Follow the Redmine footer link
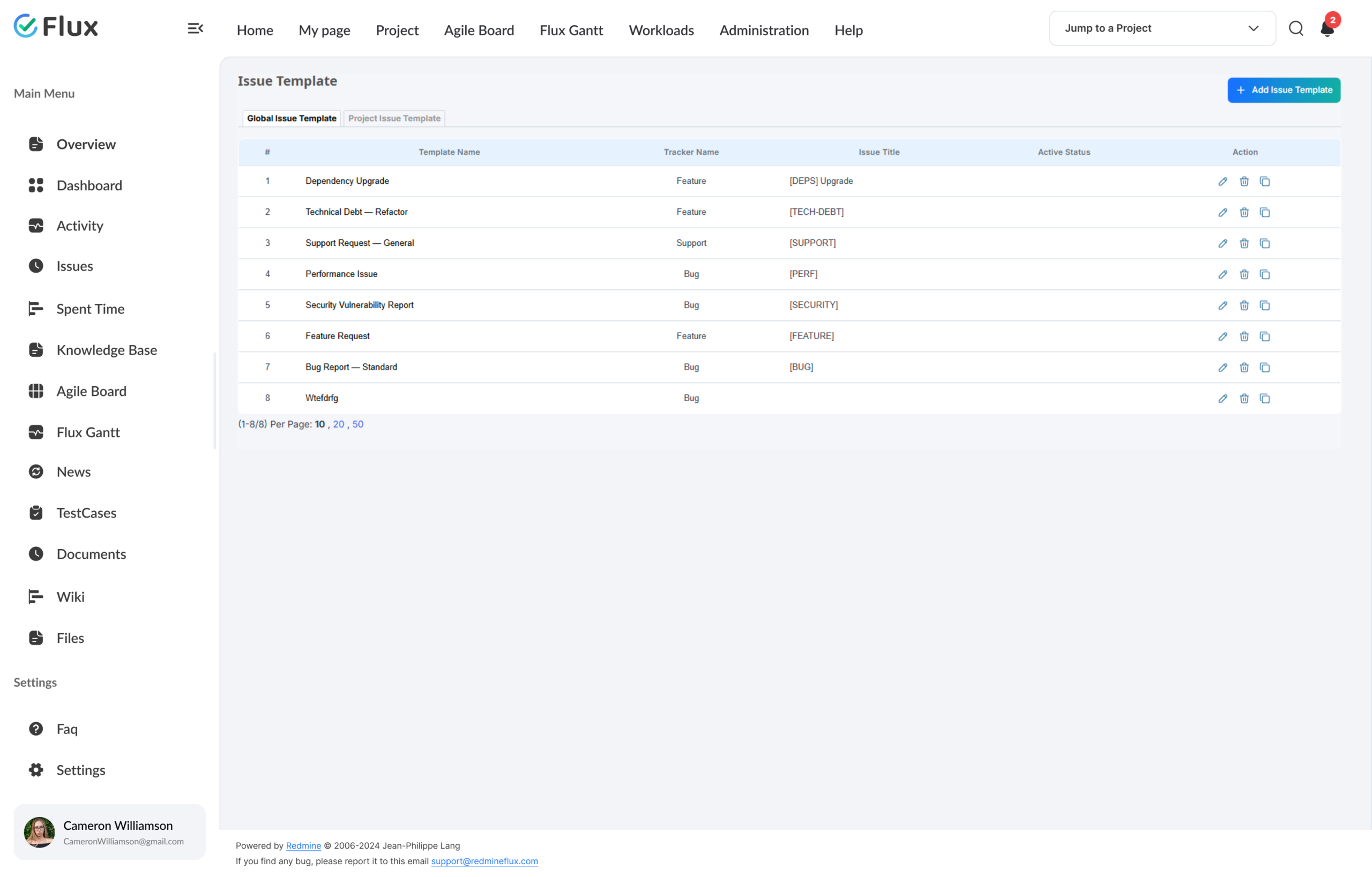This screenshot has width=1372, height=877. click(303, 846)
